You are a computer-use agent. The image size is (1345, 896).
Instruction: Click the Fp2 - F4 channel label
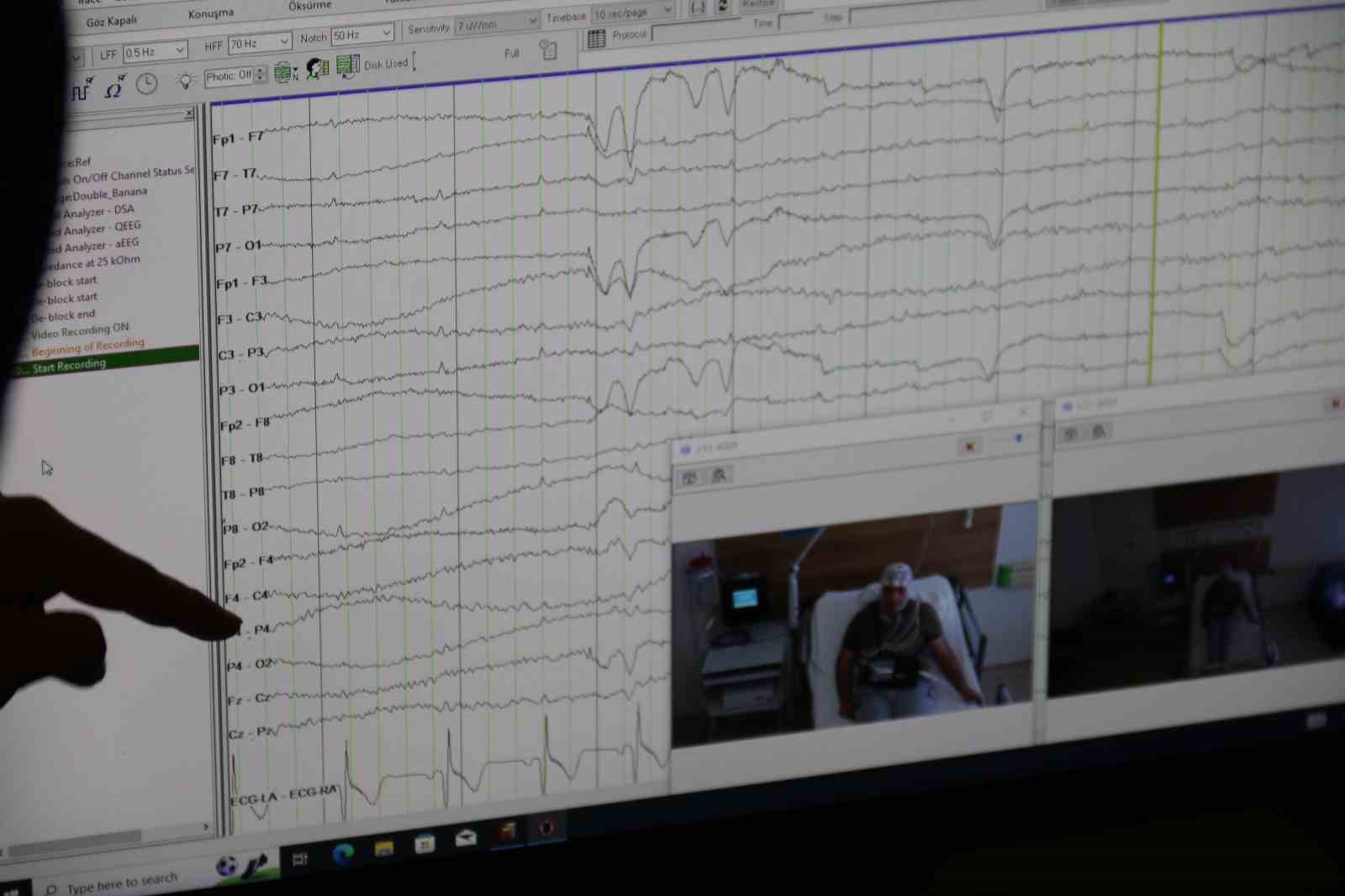(x=249, y=562)
